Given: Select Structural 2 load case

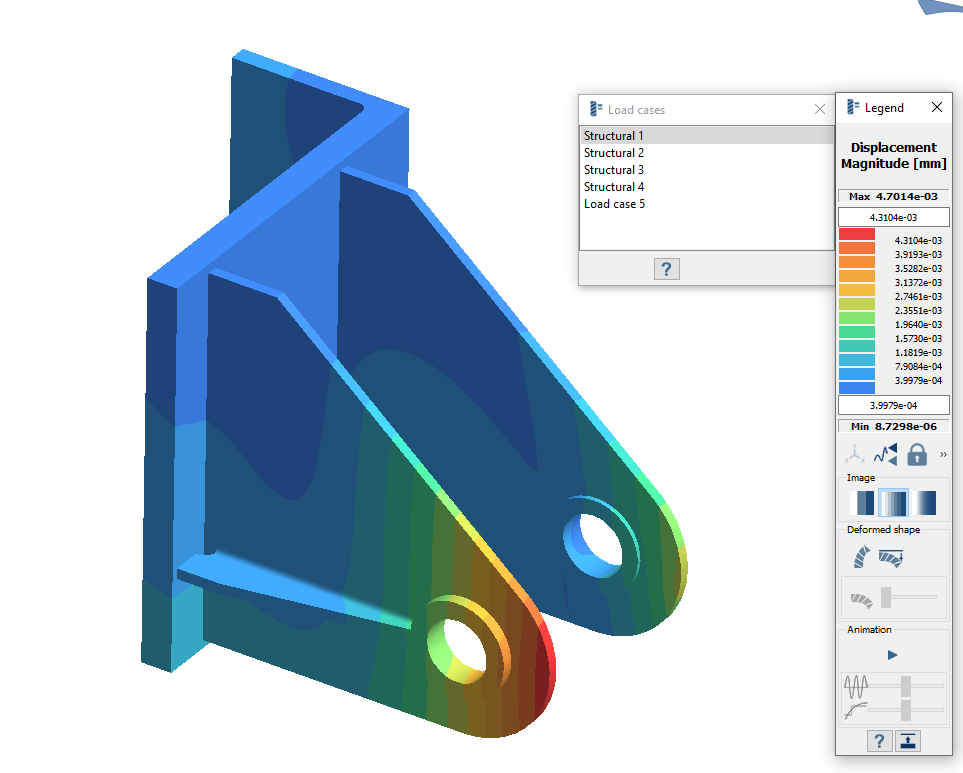Looking at the screenshot, I should (x=614, y=153).
